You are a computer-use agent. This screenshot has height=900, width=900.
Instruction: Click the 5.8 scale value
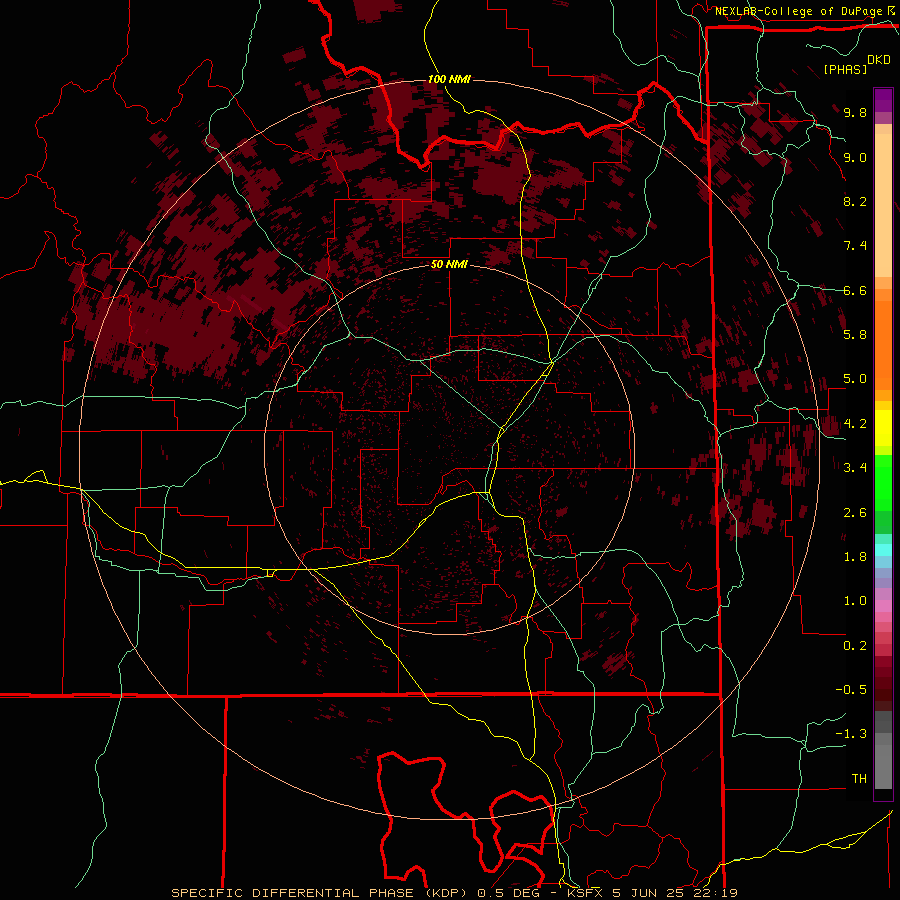click(x=855, y=335)
